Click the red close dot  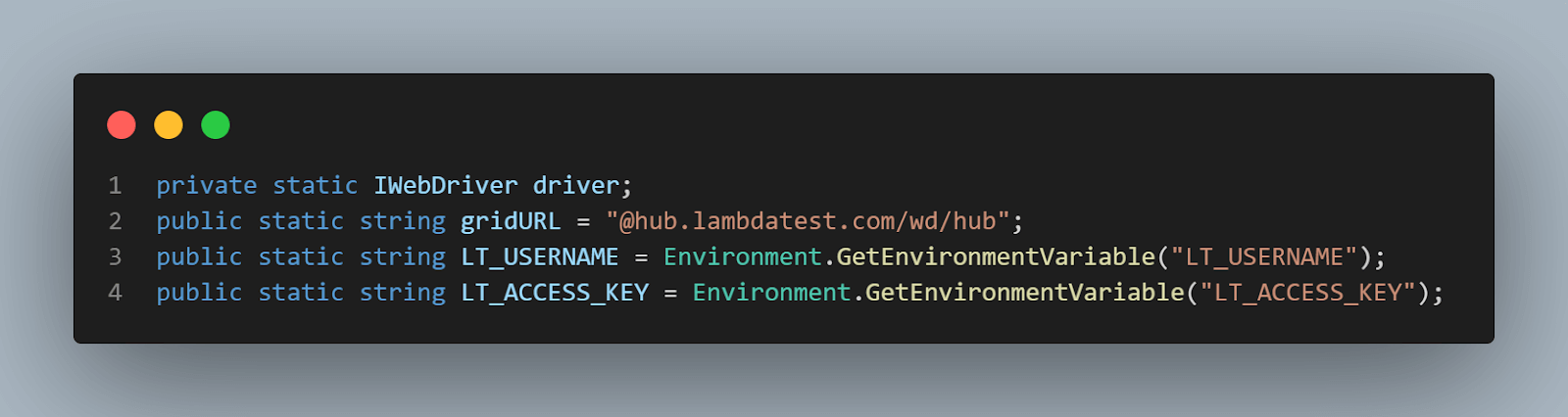(x=122, y=125)
